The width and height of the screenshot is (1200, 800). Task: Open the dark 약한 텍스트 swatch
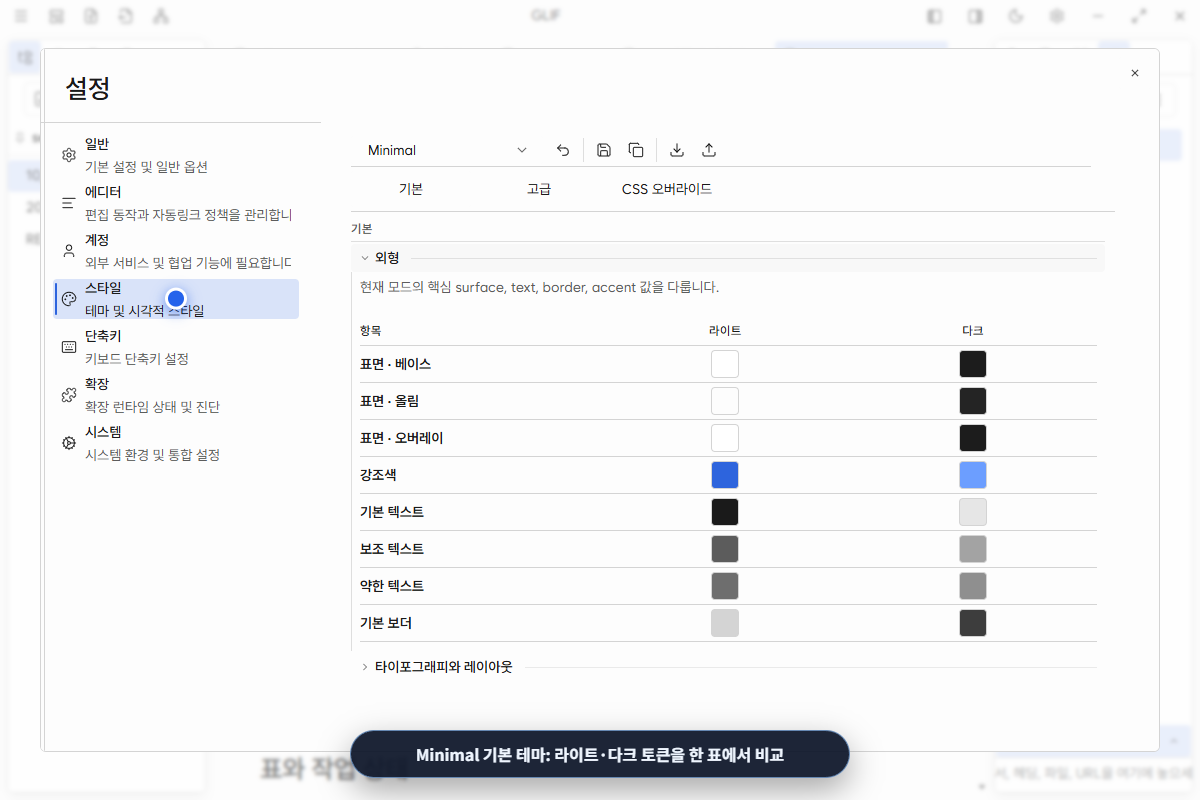(973, 586)
